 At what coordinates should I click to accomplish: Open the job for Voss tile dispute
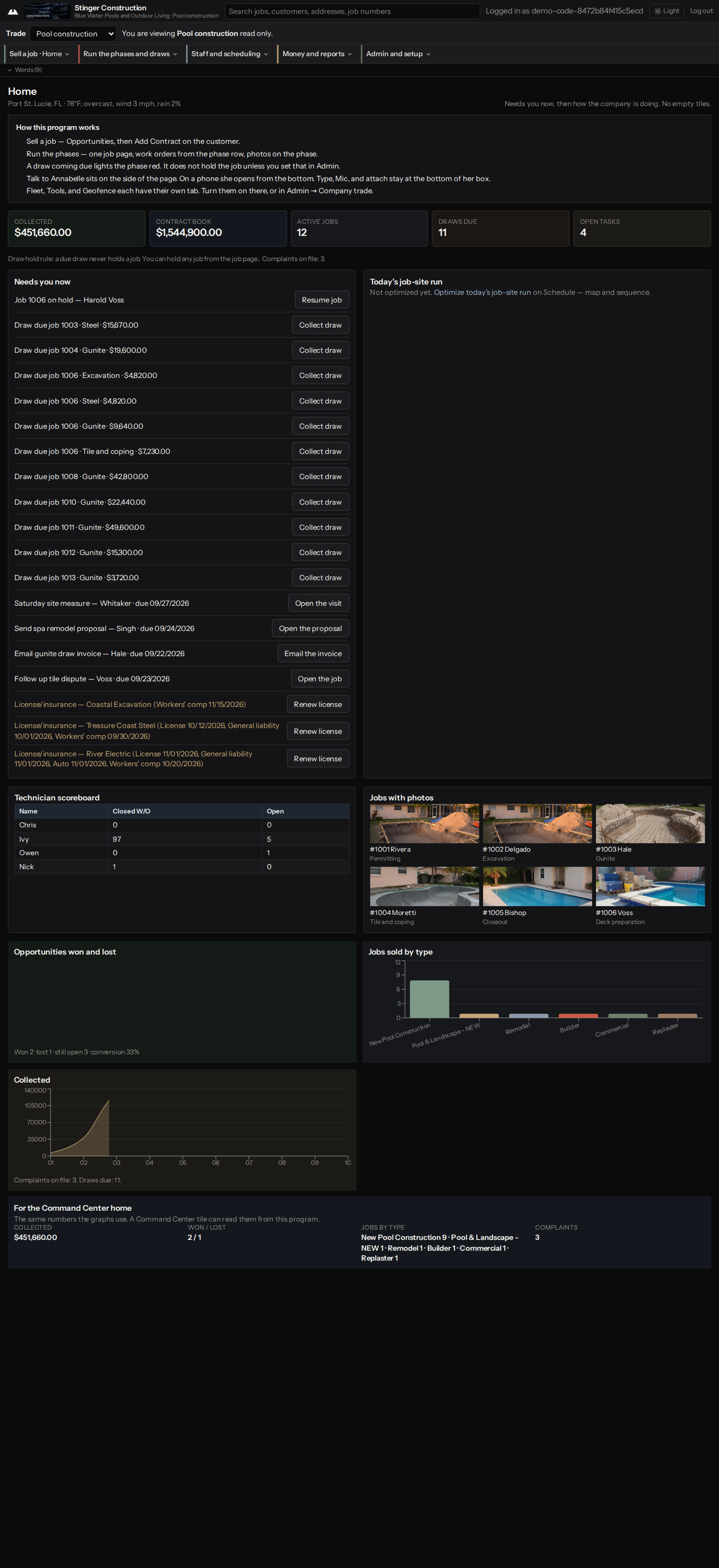(320, 679)
